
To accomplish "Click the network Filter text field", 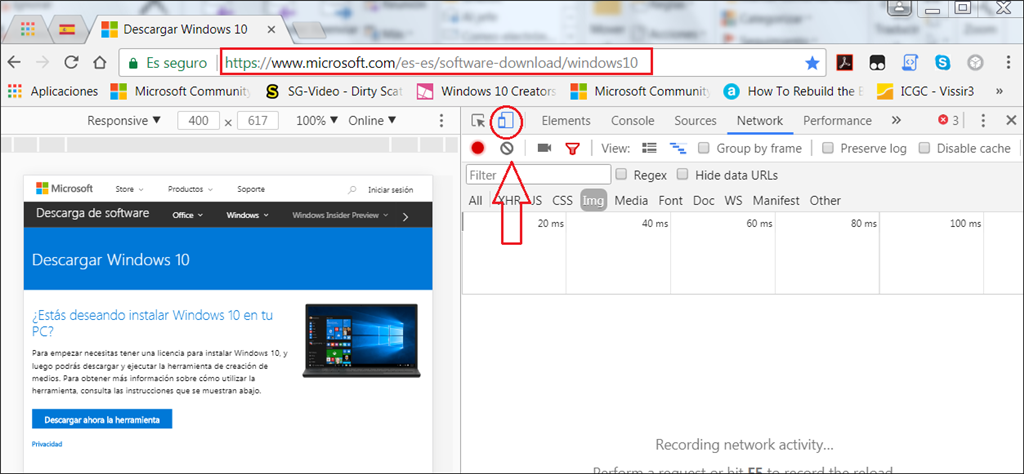I will (539, 175).
